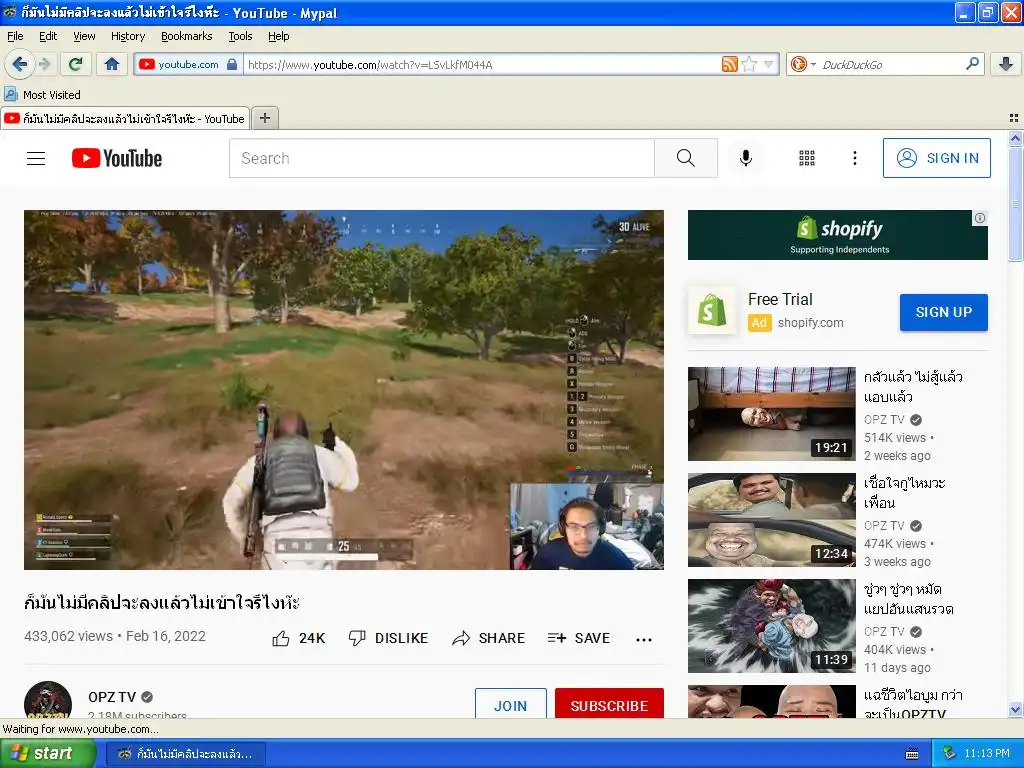Like the video with thumbs up icon
Image resolution: width=1024 pixels, height=768 pixels.
pyautogui.click(x=281, y=638)
